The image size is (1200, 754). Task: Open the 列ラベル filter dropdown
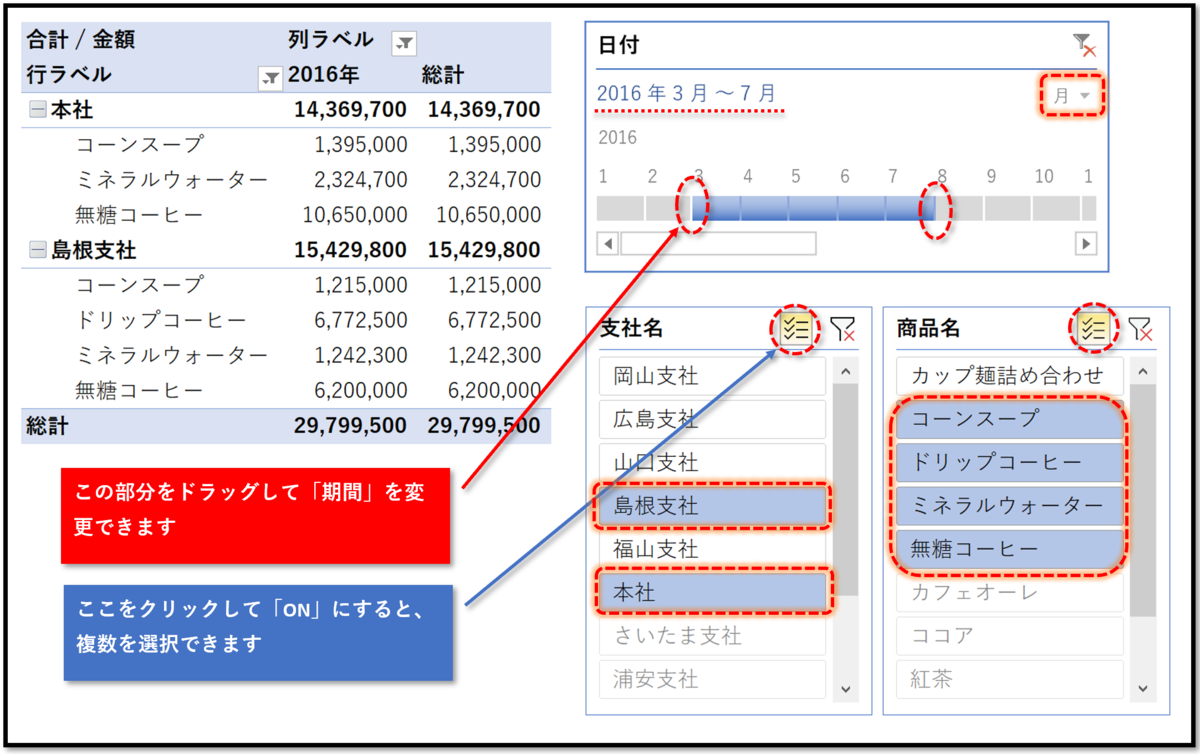pos(405,42)
